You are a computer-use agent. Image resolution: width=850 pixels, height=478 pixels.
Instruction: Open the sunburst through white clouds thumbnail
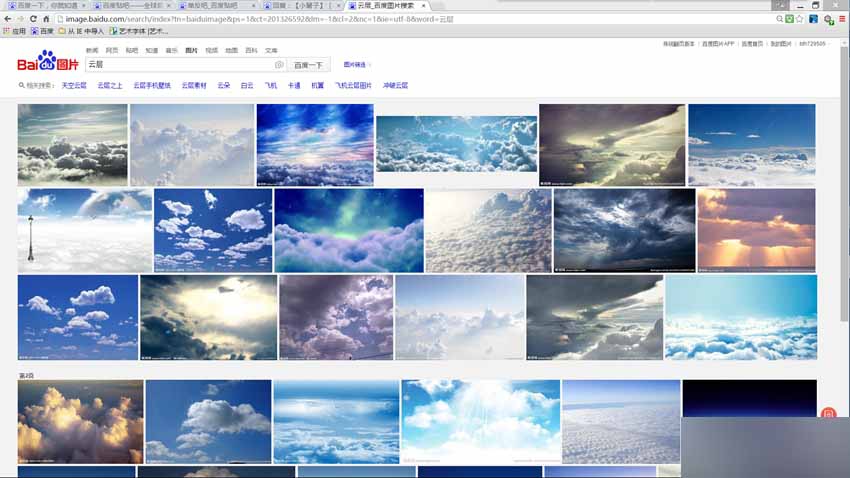click(481, 422)
